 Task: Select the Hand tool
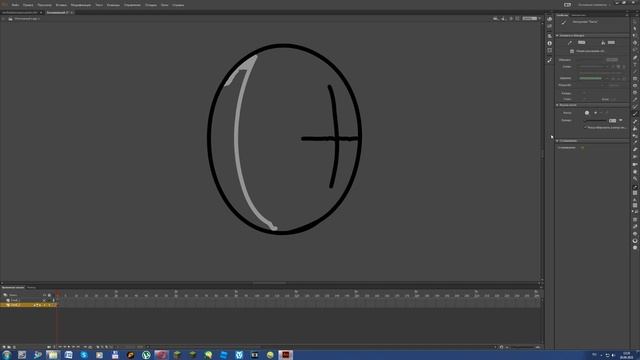click(x=635, y=171)
